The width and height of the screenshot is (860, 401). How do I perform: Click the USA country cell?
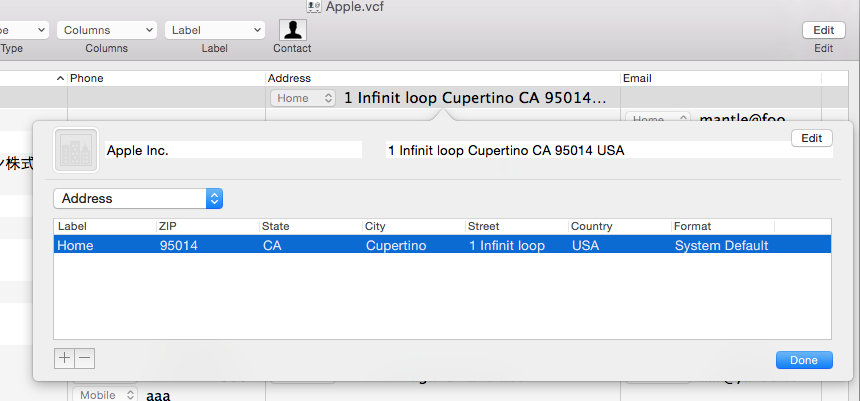[586, 245]
